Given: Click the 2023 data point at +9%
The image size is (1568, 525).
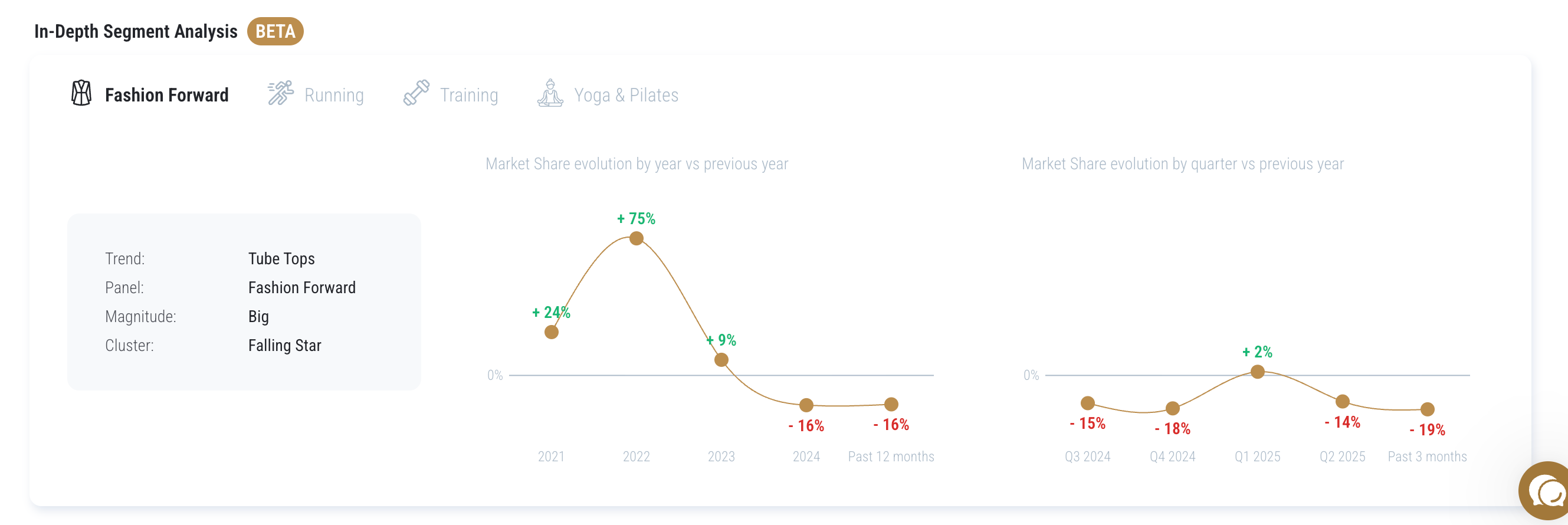Looking at the screenshot, I should pyautogui.click(x=721, y=359).
